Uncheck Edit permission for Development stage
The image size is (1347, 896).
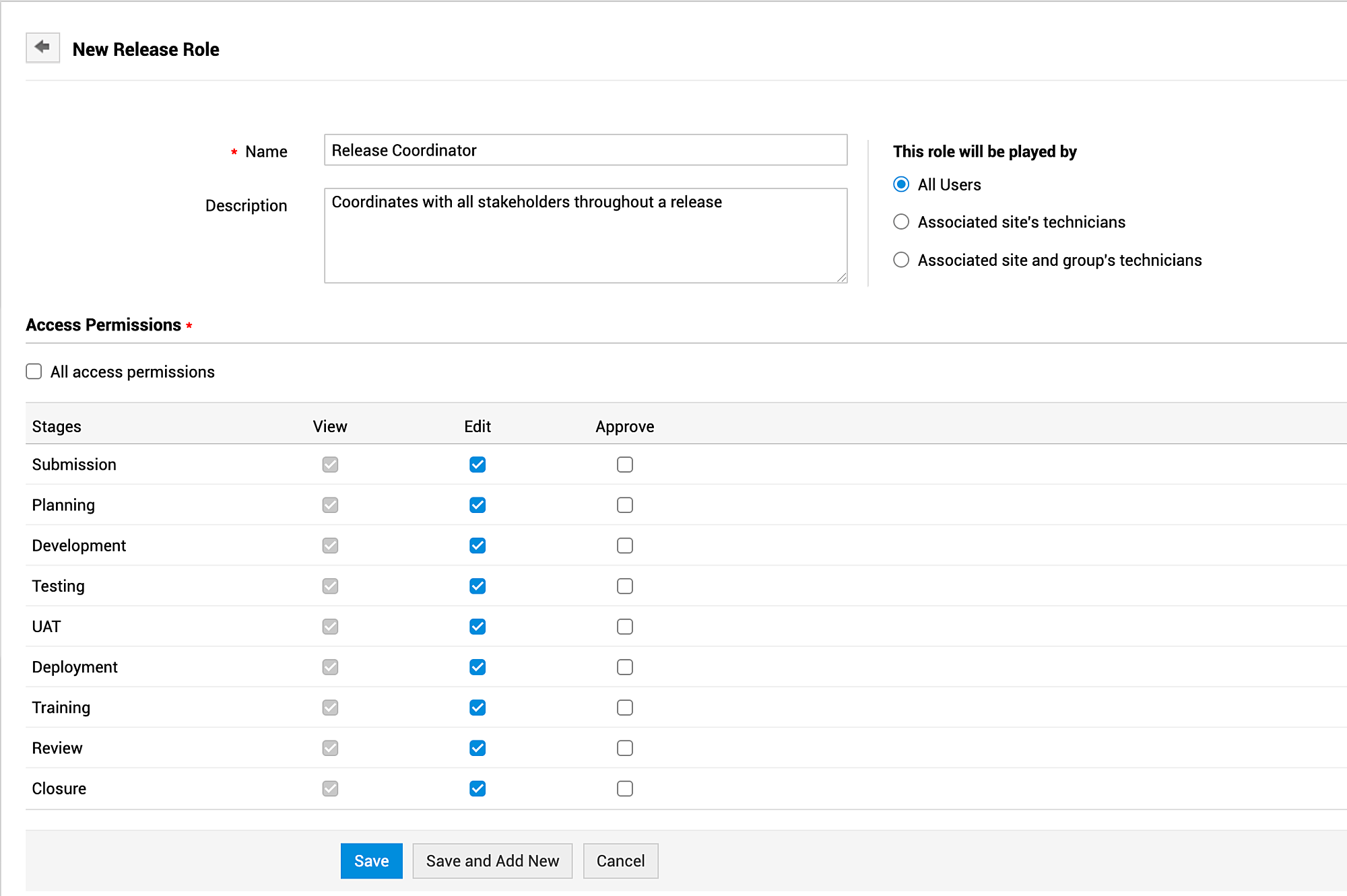coord(478,545)
